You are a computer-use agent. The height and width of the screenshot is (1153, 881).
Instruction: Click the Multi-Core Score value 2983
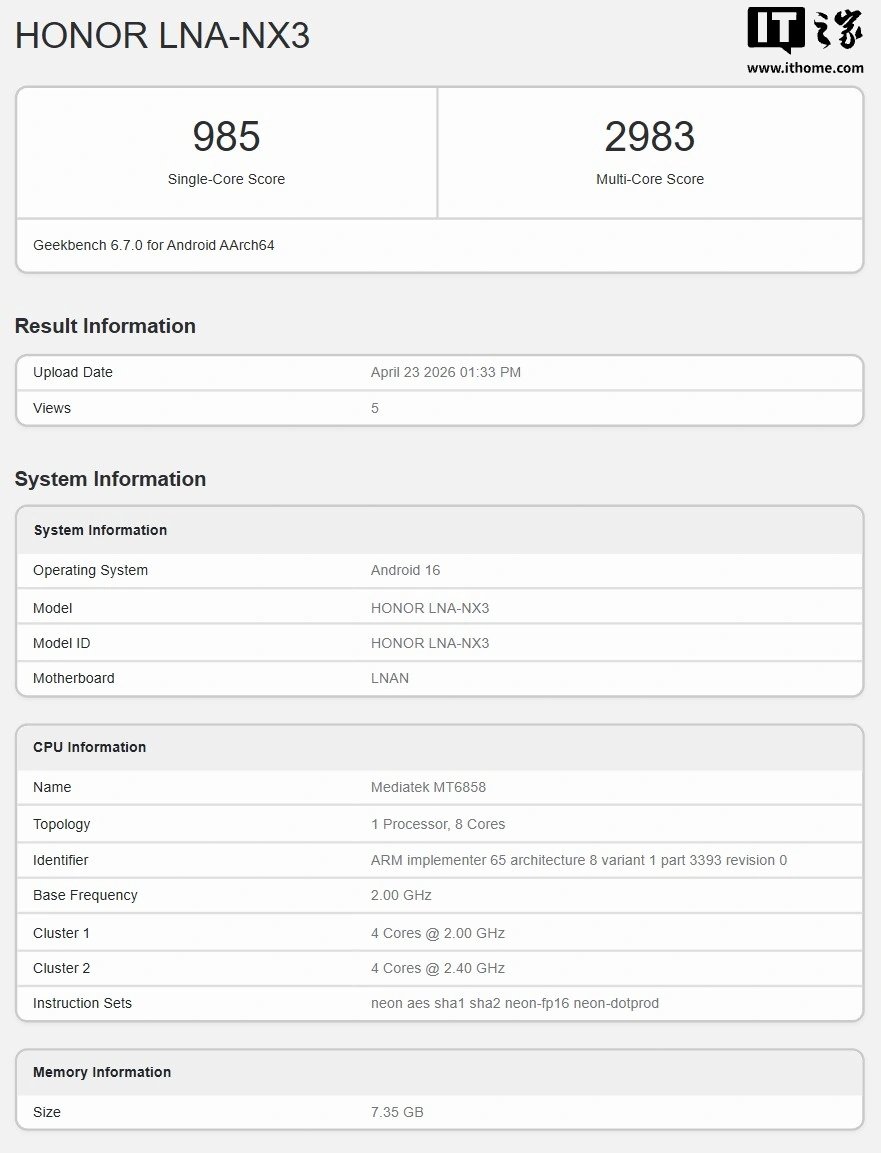pyautogui.click(x=651, y=137)
